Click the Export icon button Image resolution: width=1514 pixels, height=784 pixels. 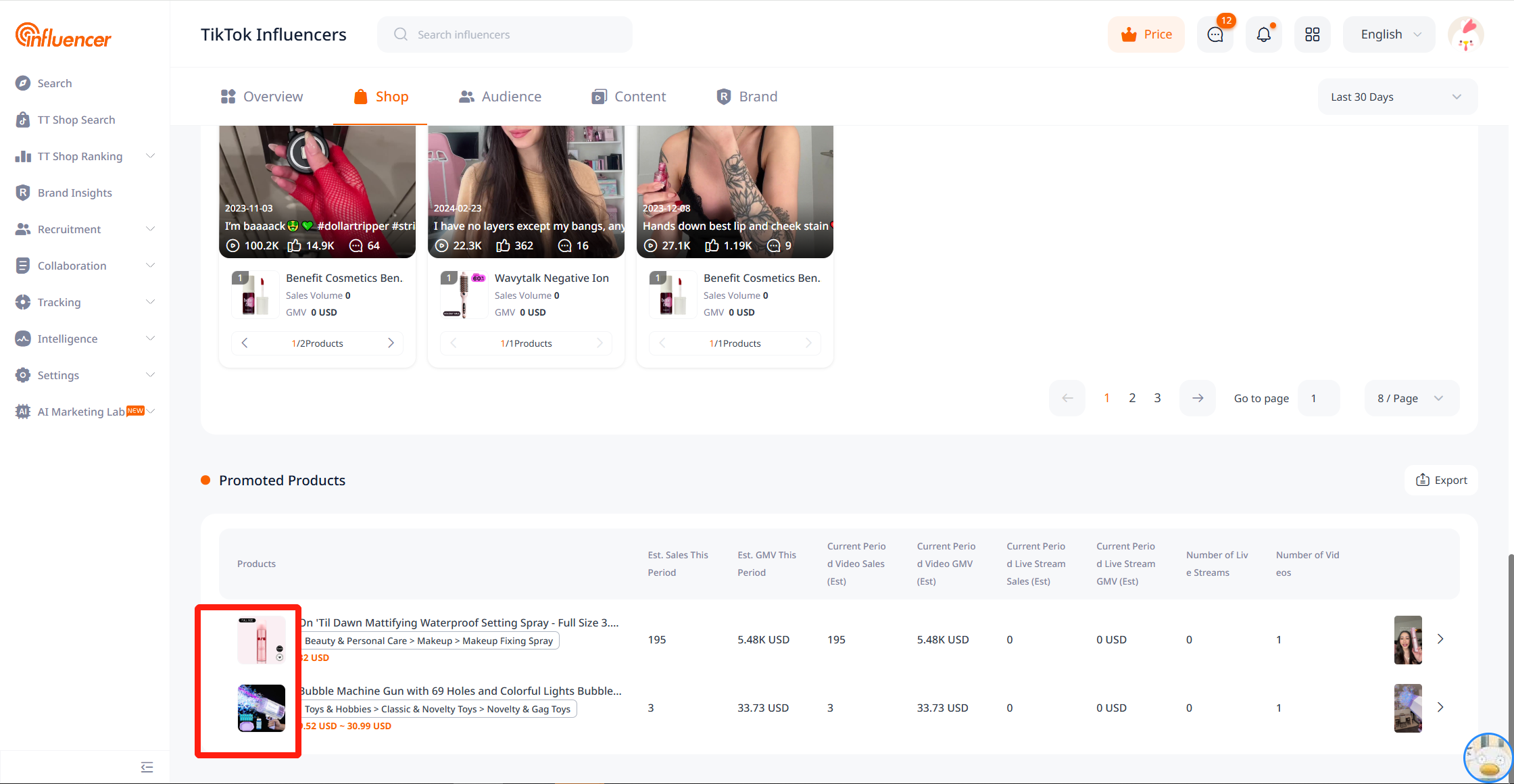point(1441,480)
